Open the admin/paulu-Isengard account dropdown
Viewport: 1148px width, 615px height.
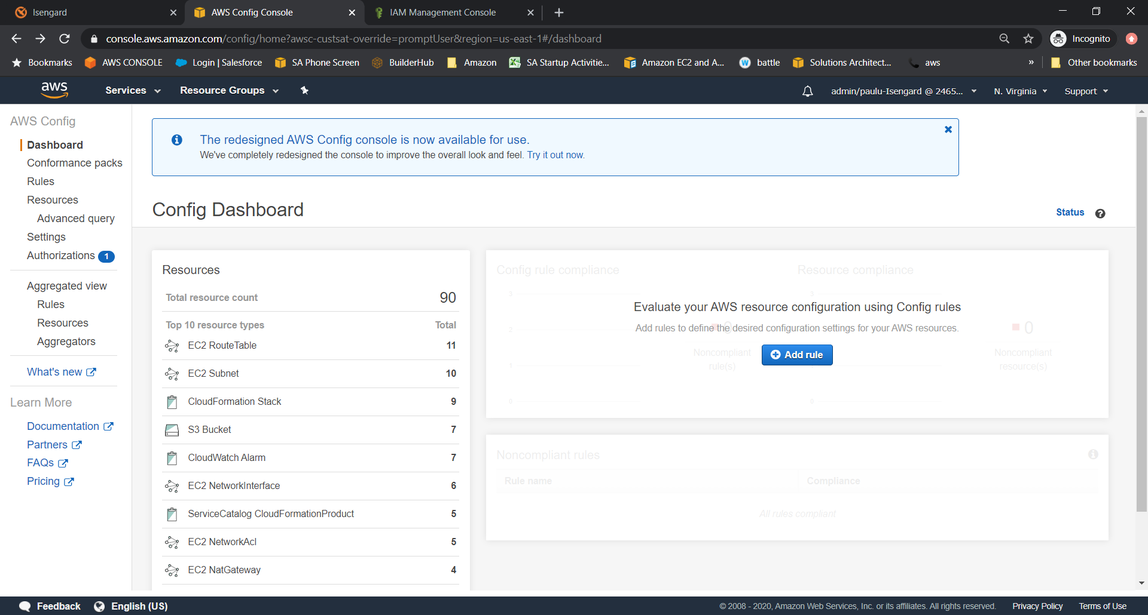pos(903,91)
